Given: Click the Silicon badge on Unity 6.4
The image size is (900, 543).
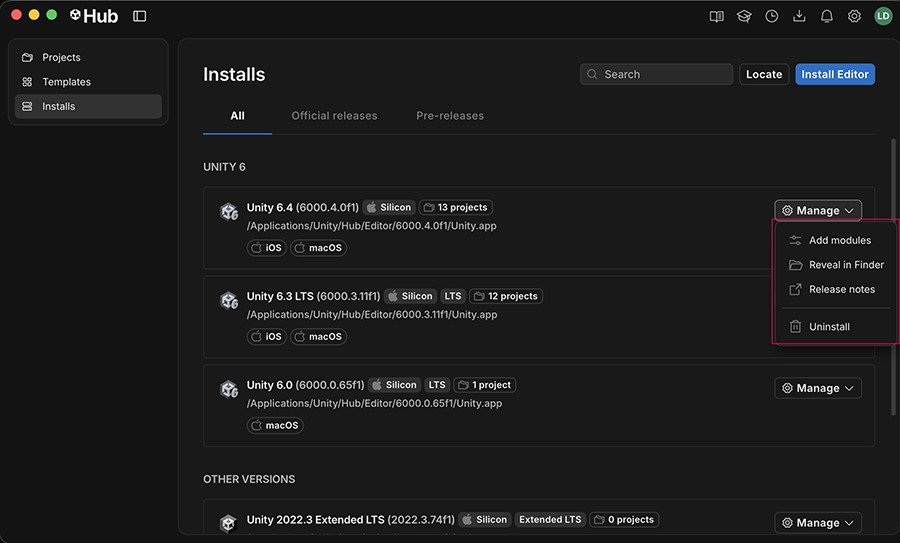Looking at the screenshot, I should pyautogui.click(x=389, y=207).
